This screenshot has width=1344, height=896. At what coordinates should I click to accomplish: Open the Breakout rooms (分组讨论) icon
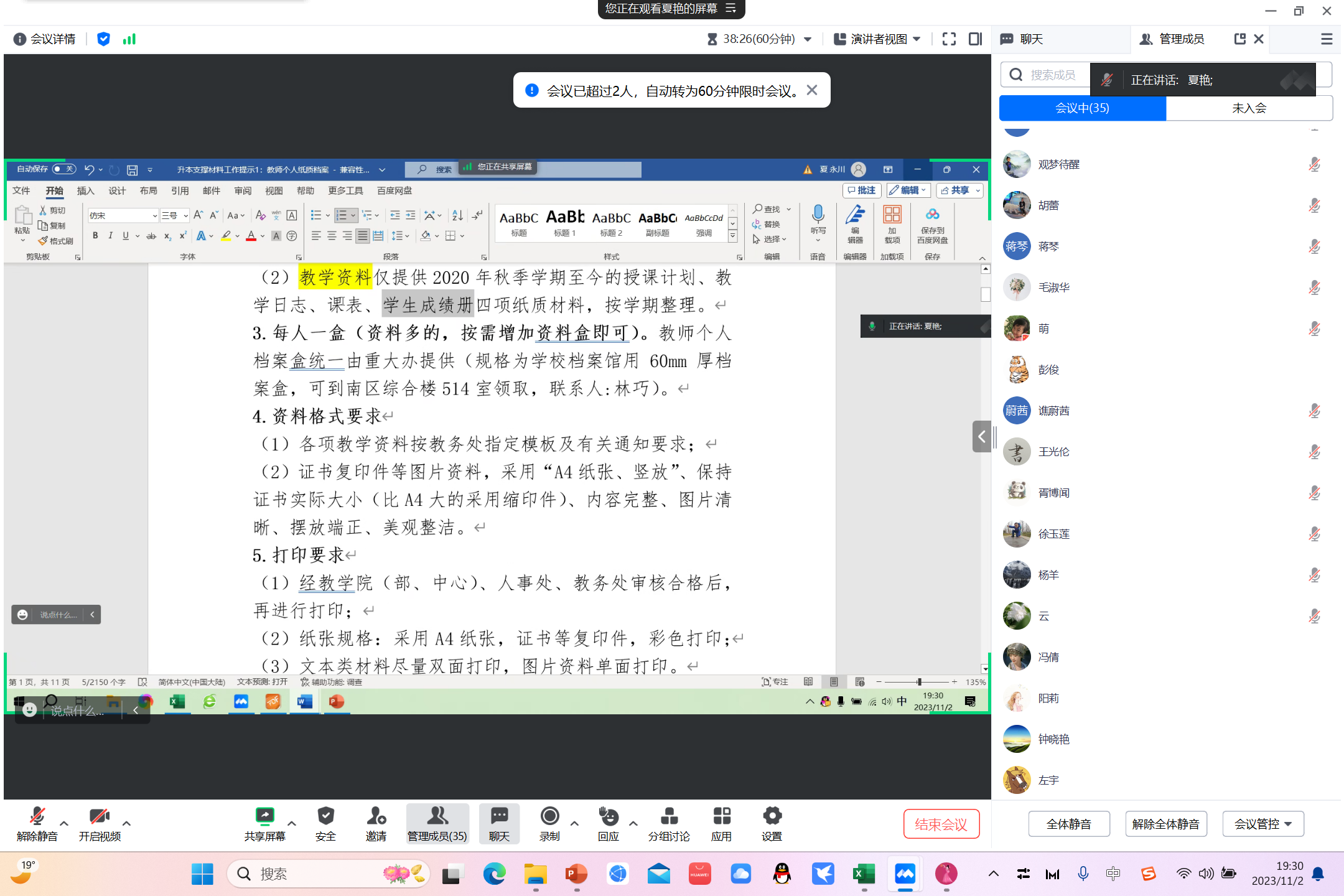[x=669, y=816]
